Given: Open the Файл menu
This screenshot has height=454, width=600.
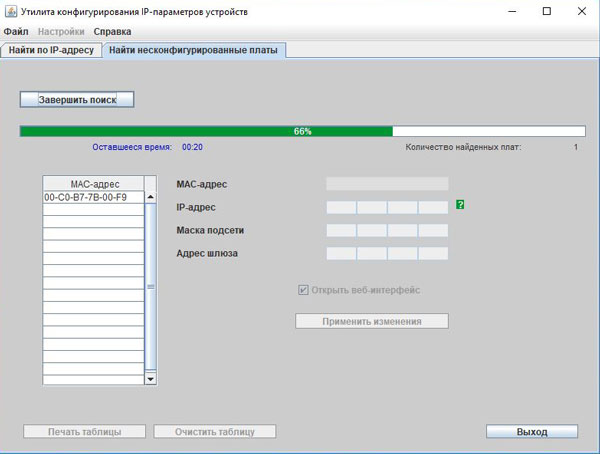Looking at the screenshot, I should click(16, 32).
